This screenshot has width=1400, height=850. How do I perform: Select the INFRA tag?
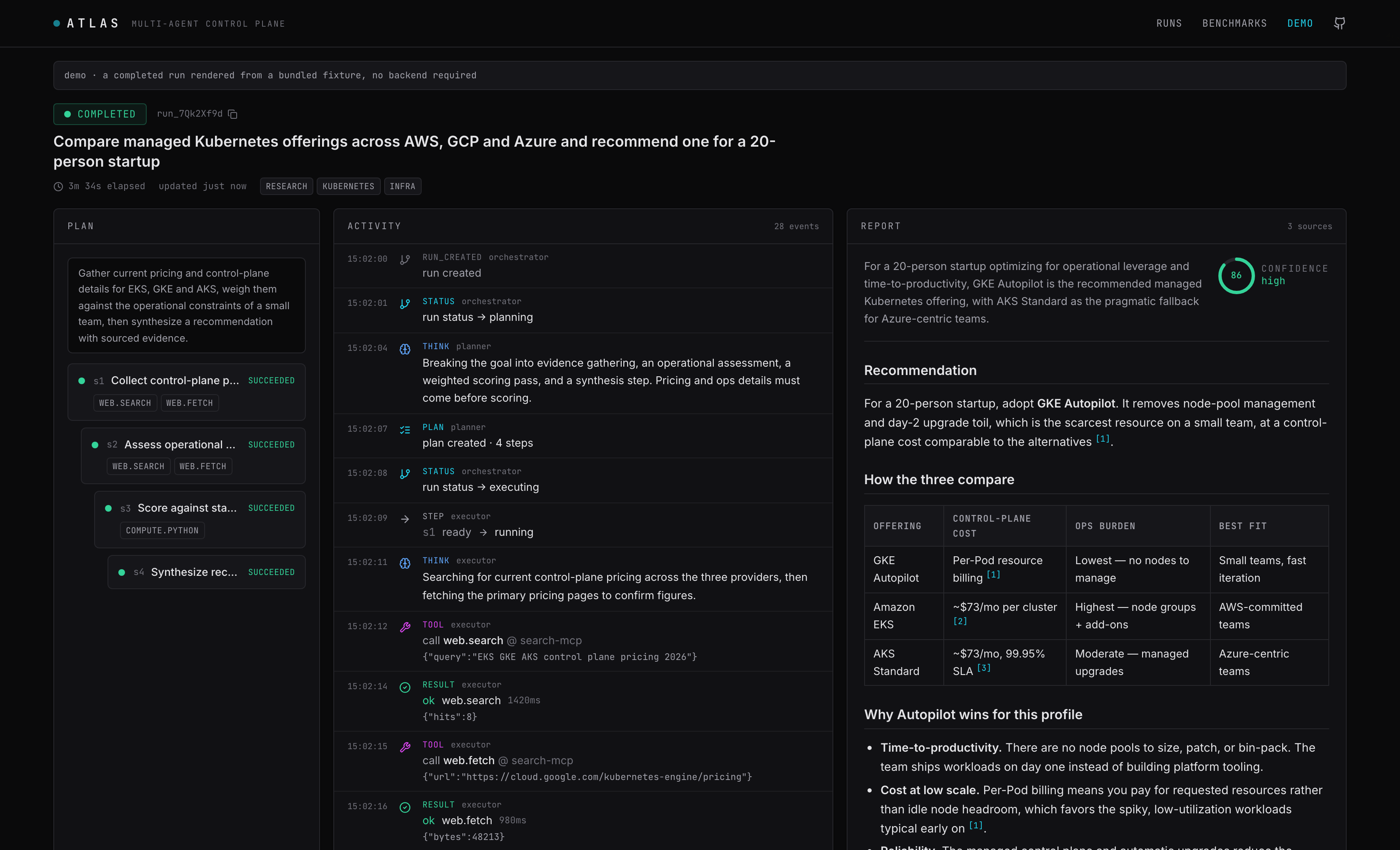click(402, 186)
